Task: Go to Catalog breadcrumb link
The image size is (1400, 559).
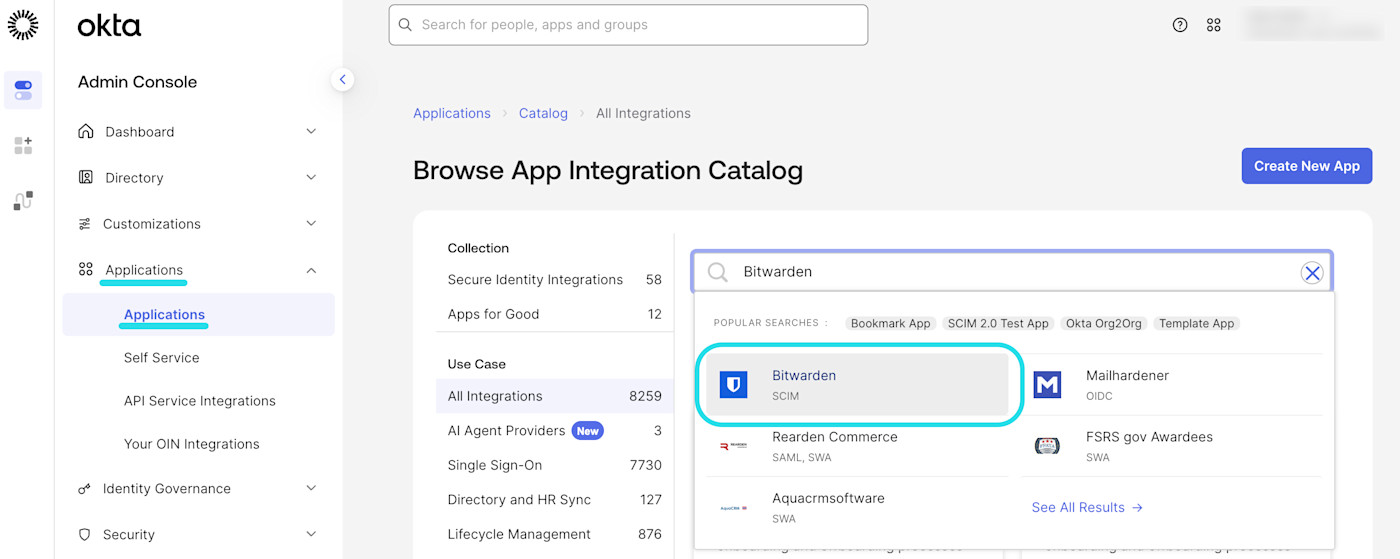Action: 543,113
